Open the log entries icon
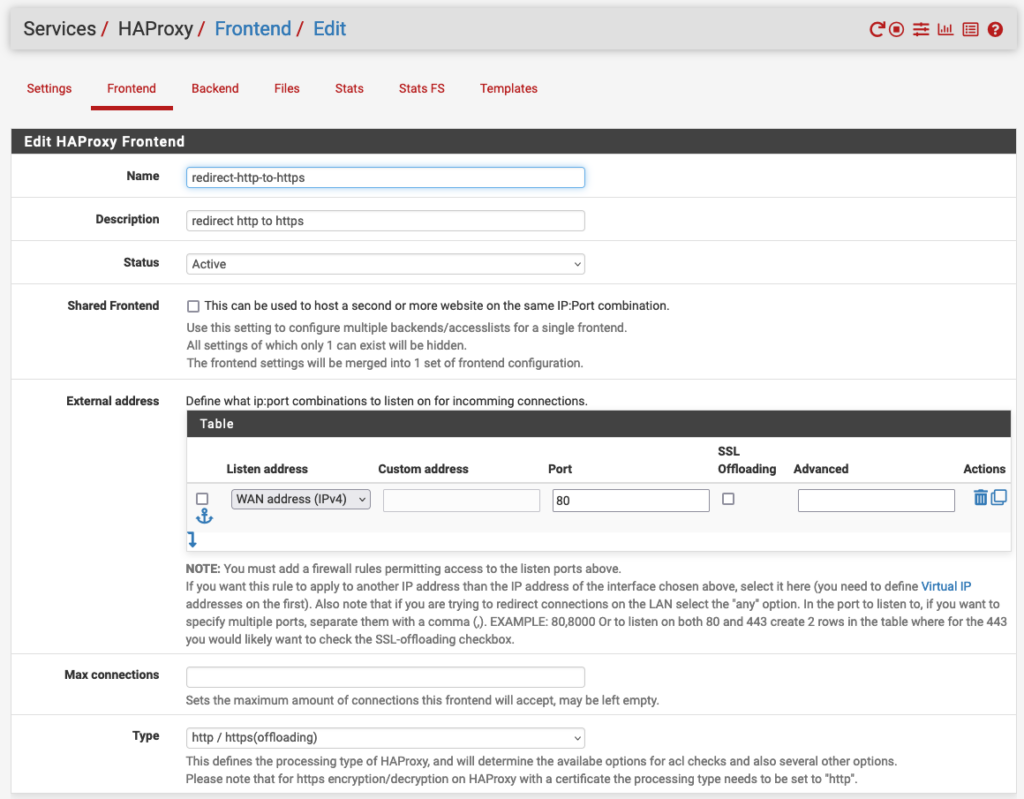 click(x=970, y=29)
